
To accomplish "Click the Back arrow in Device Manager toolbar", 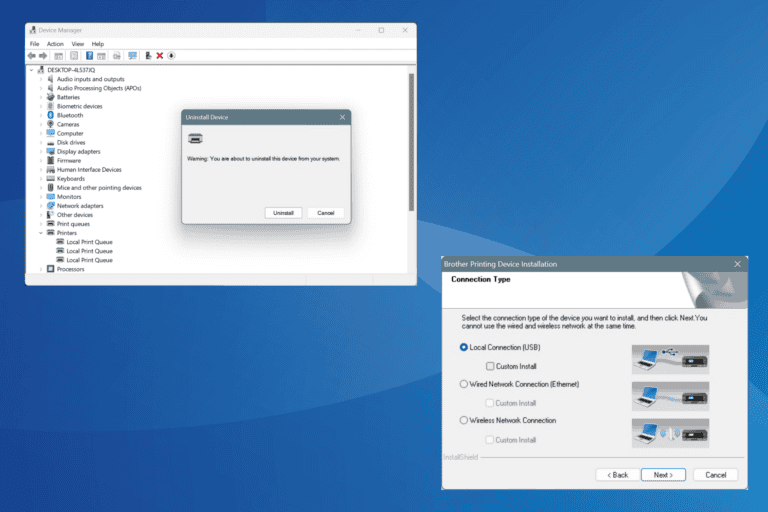I will [x=32, y=56].
